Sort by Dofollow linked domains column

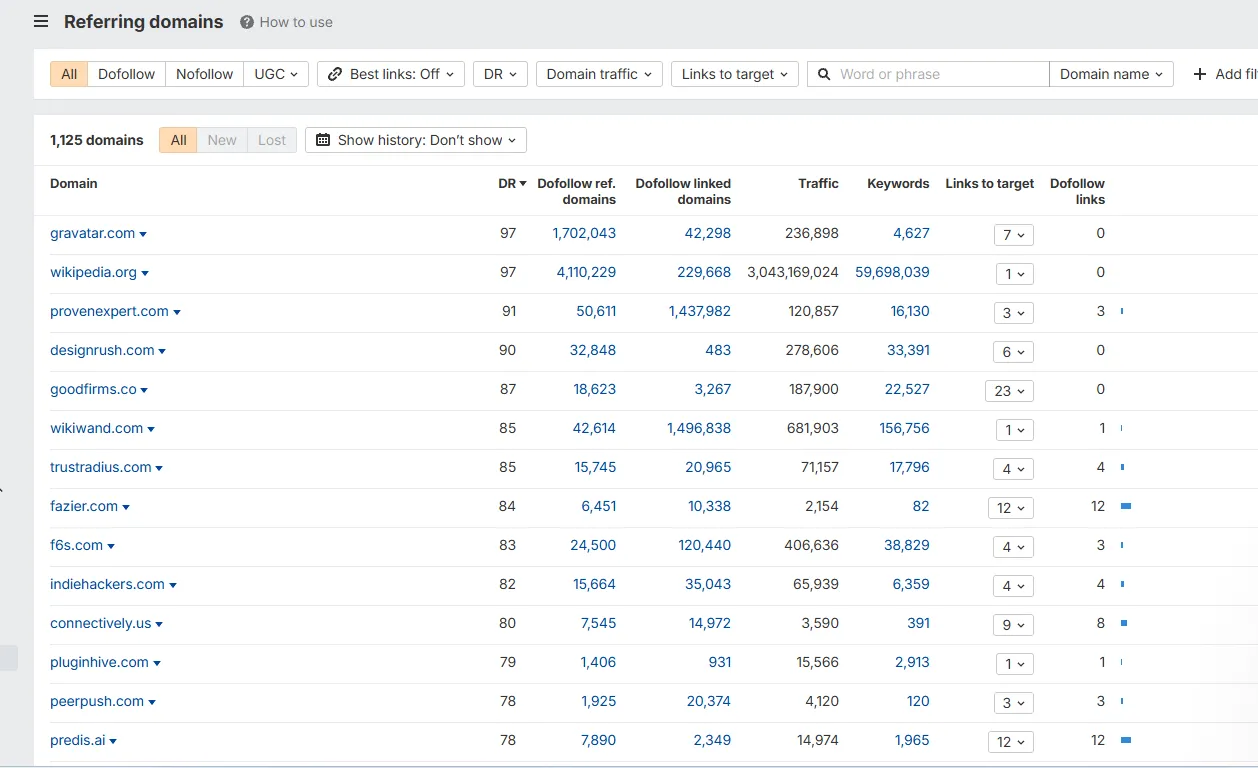click(683, 191)
